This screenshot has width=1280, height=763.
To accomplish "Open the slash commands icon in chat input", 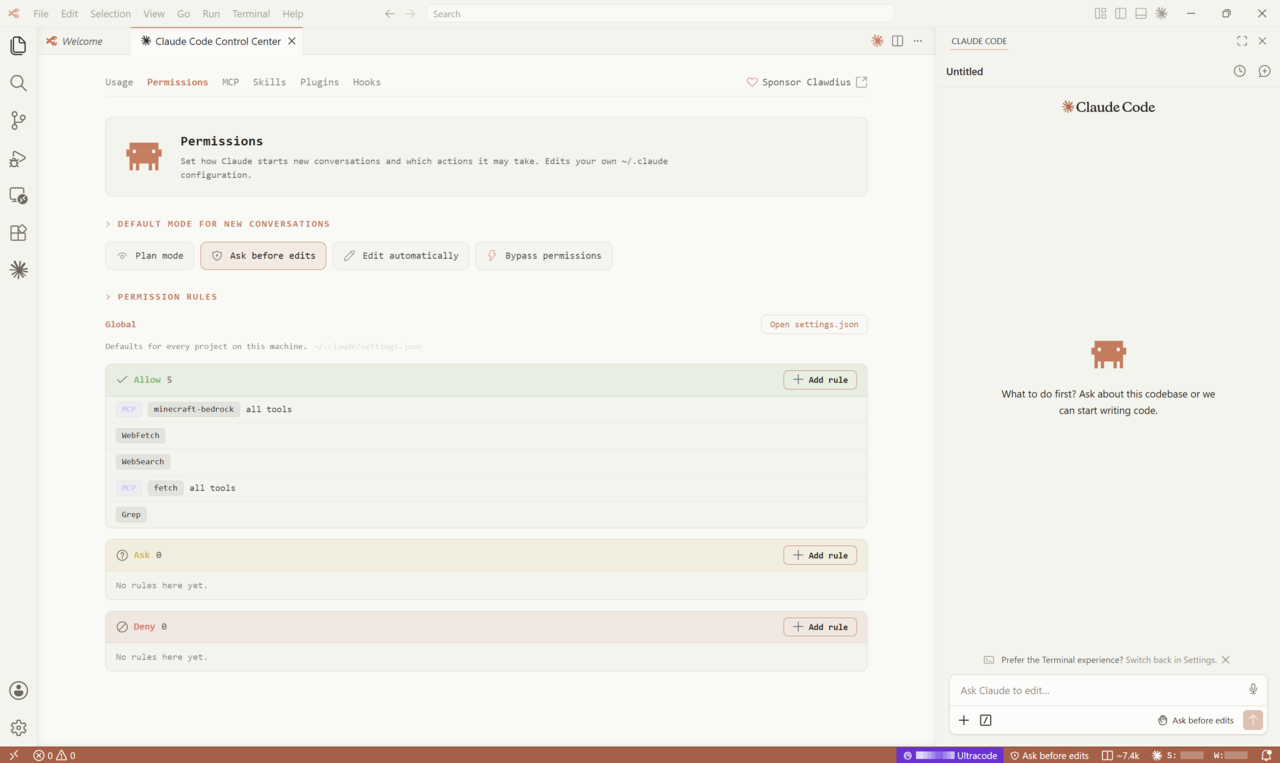I will 986,720.
